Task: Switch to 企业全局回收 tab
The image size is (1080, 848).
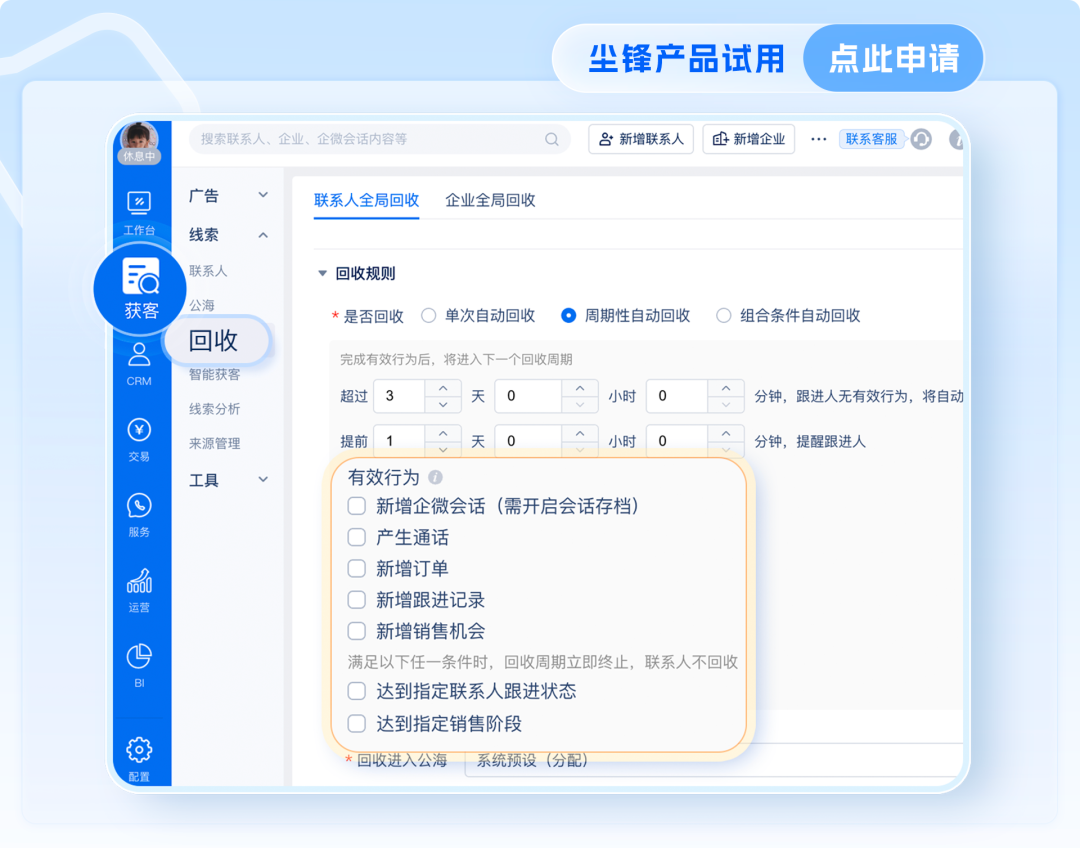Action: [x=490, y=200]
